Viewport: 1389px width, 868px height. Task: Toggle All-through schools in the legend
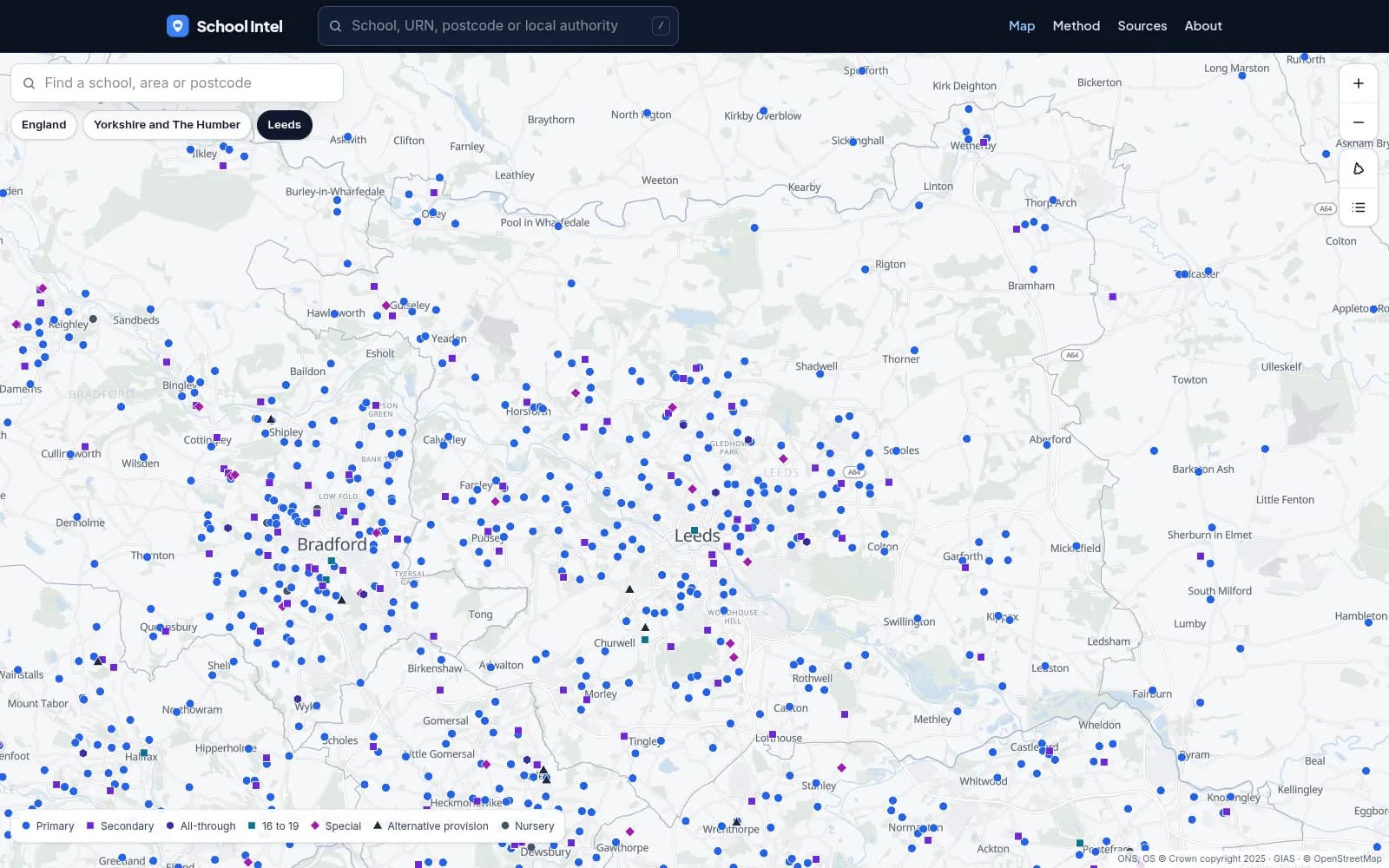click(x=201, y=826)
